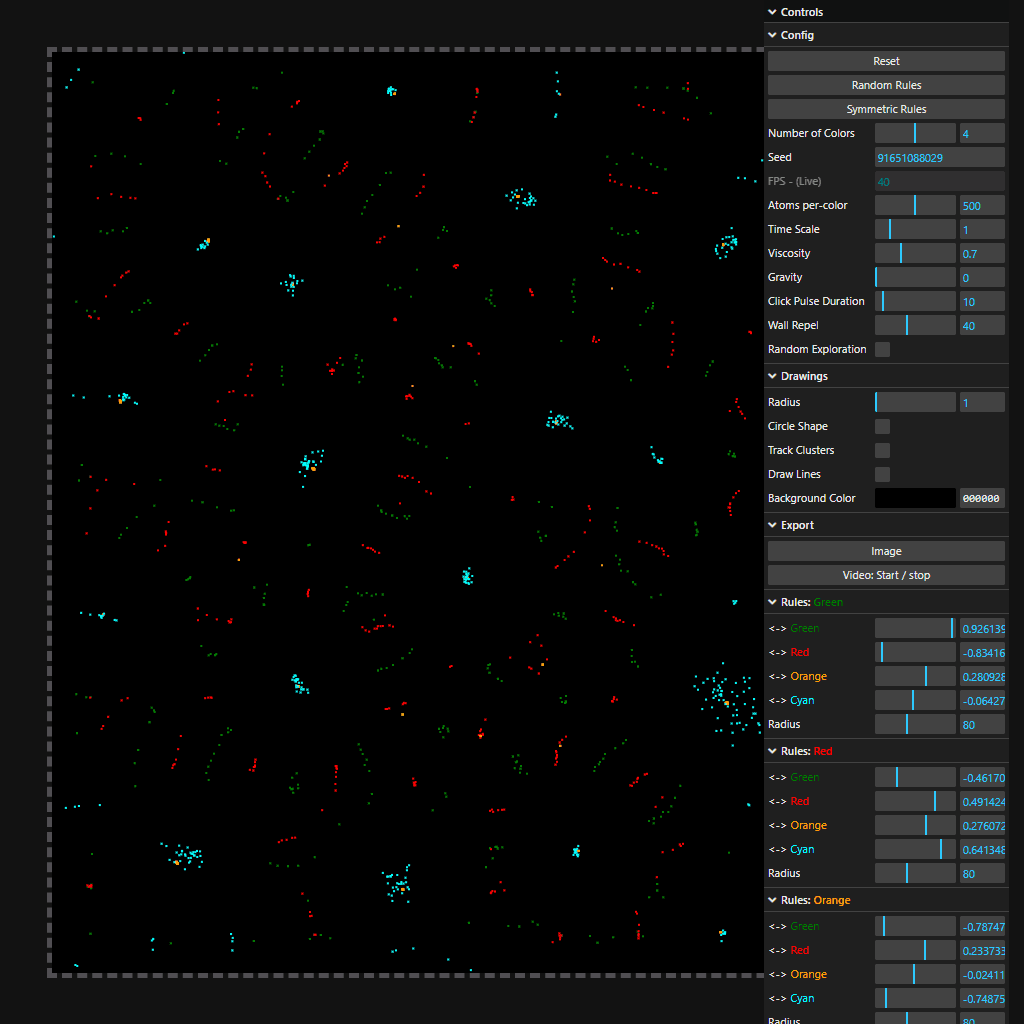Click Green rules Red value -0.83416
Screen dimensions: 1024x1024
point(982,652)
